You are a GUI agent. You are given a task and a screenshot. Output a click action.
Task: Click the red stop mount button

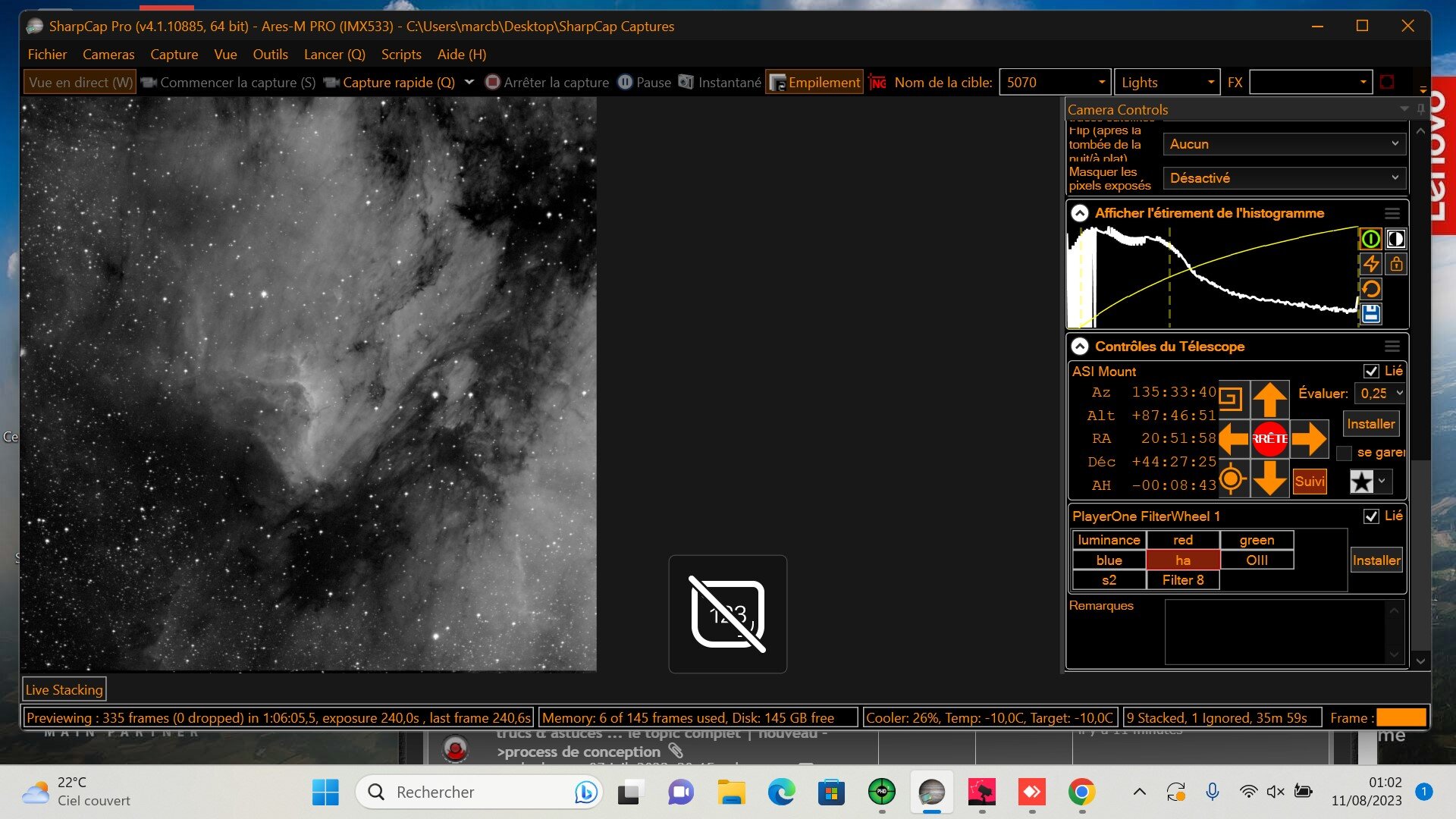pos(1269,439)
